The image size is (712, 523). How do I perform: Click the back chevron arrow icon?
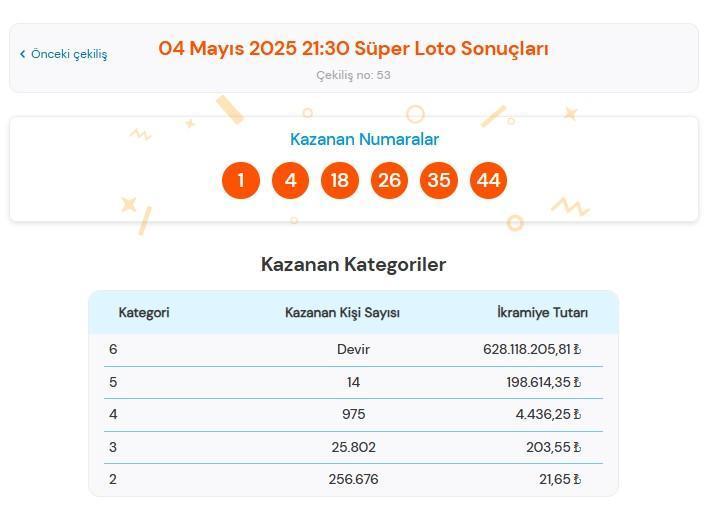(22, 54)
